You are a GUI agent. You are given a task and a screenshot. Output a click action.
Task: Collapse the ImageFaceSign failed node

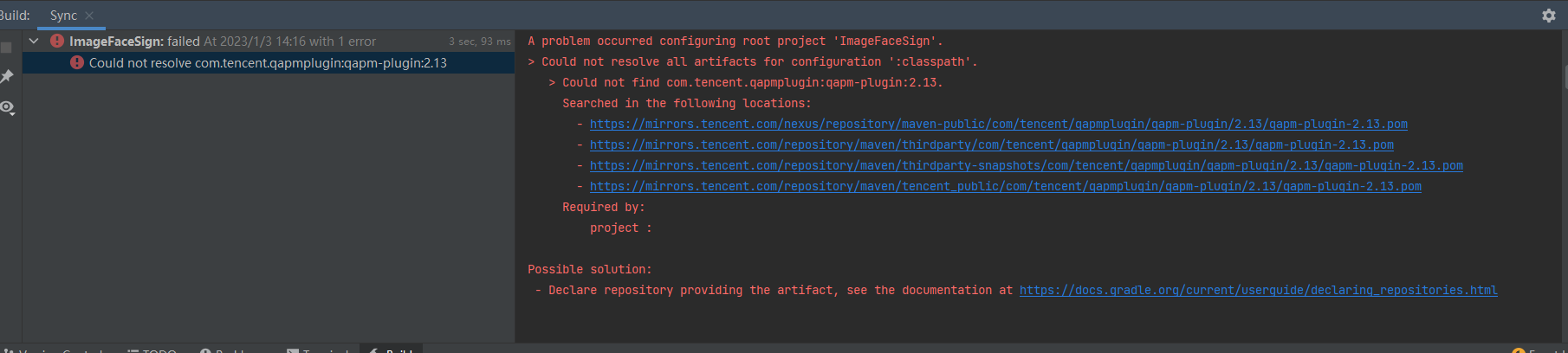(34, 41)
